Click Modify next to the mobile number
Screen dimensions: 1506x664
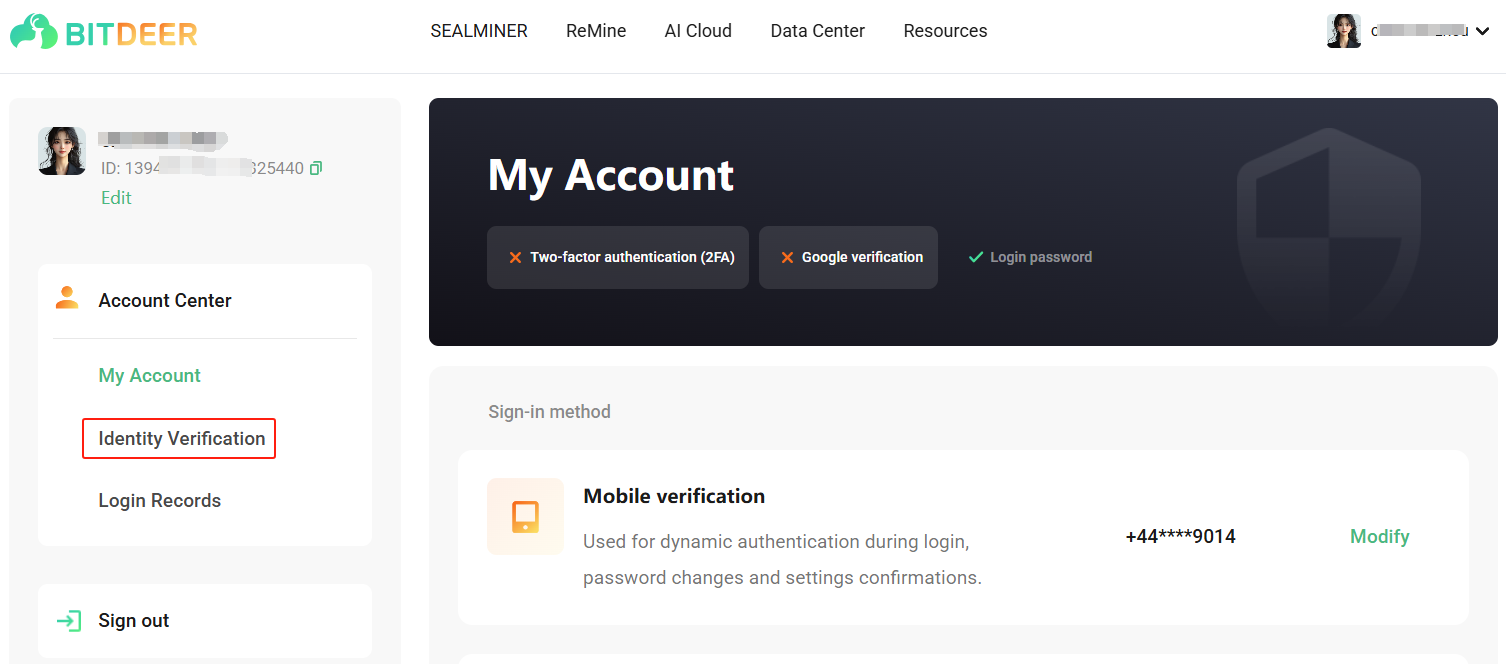pos(1380,536)
